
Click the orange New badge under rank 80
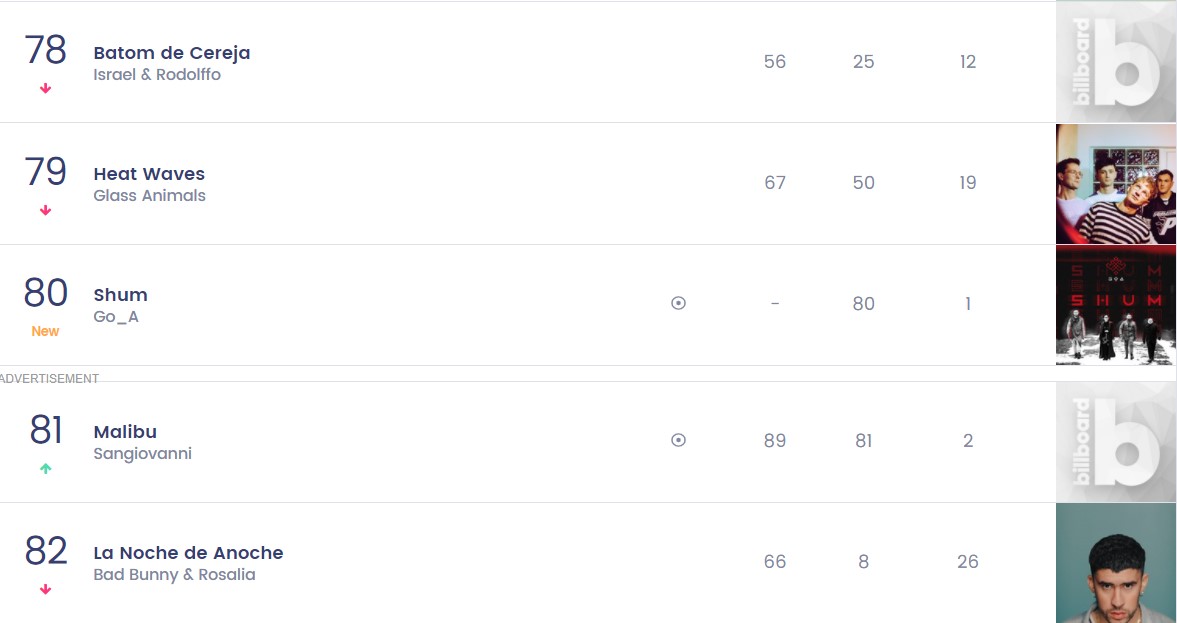pos(45,331)
